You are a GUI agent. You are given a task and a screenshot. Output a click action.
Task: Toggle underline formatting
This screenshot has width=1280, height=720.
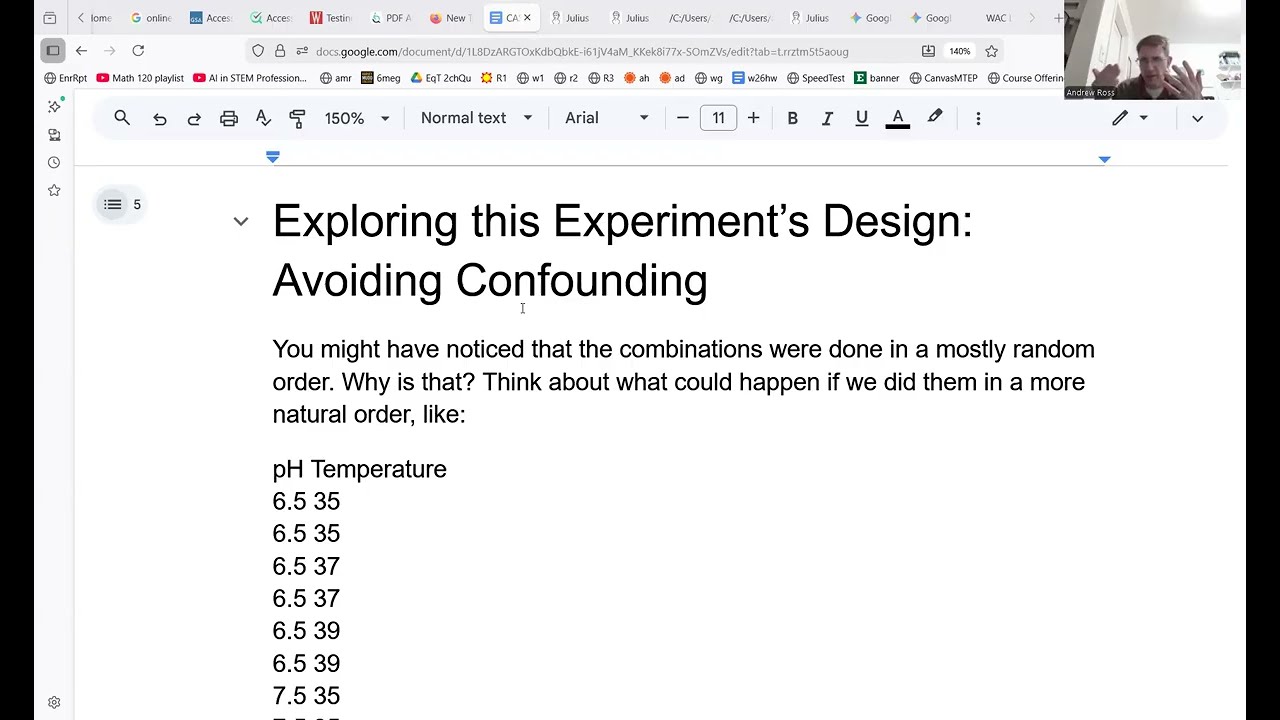click(861, 118)
